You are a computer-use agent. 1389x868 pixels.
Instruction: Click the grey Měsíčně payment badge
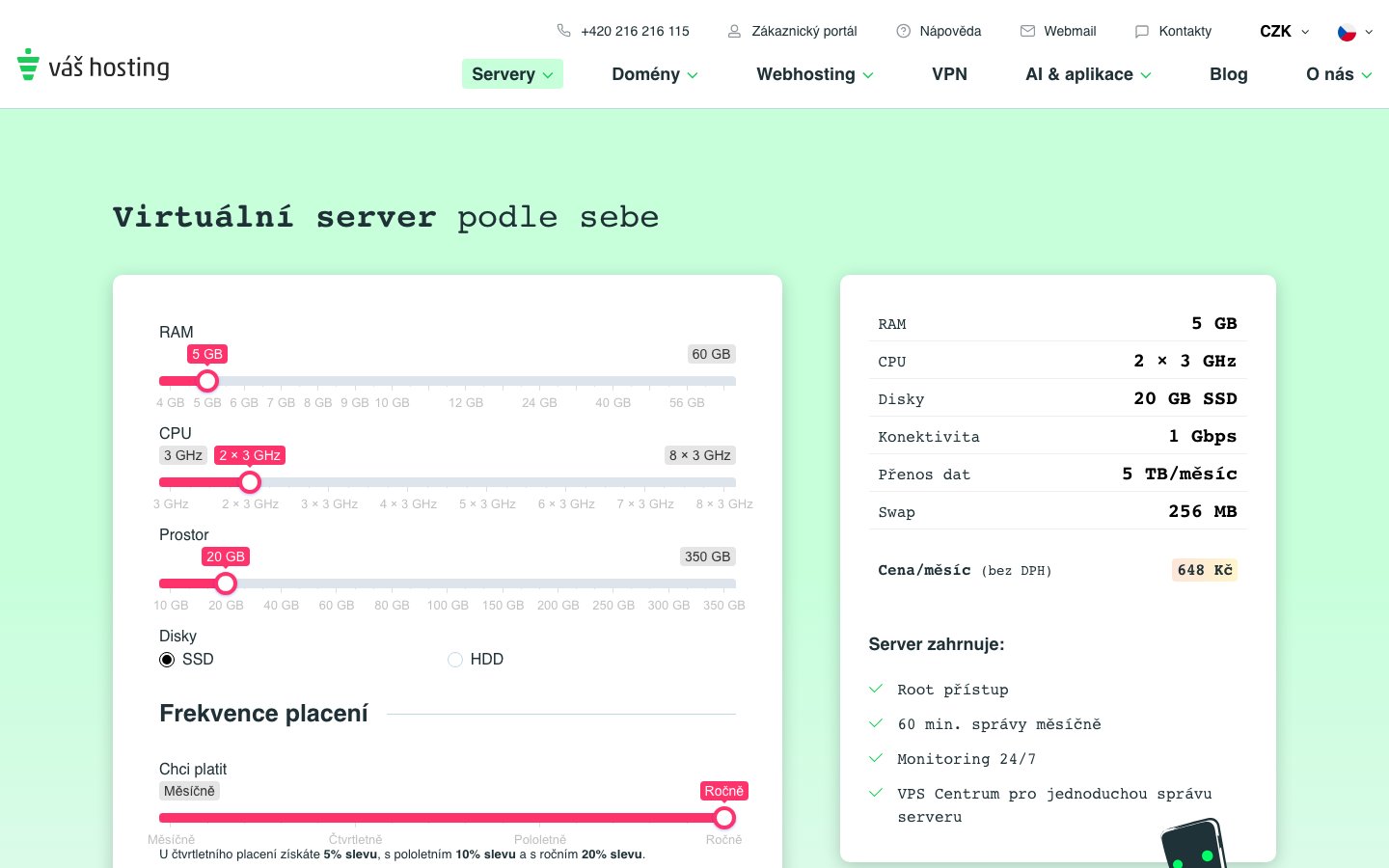click(x=189, y=791)
